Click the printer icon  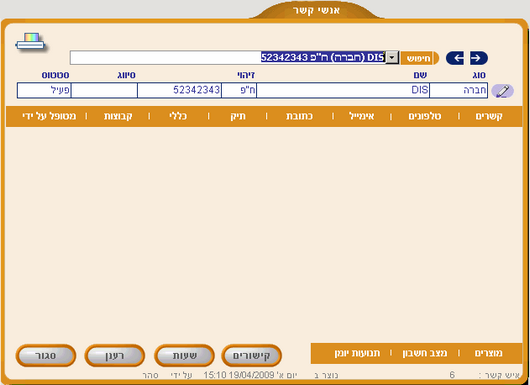point(30,42)
